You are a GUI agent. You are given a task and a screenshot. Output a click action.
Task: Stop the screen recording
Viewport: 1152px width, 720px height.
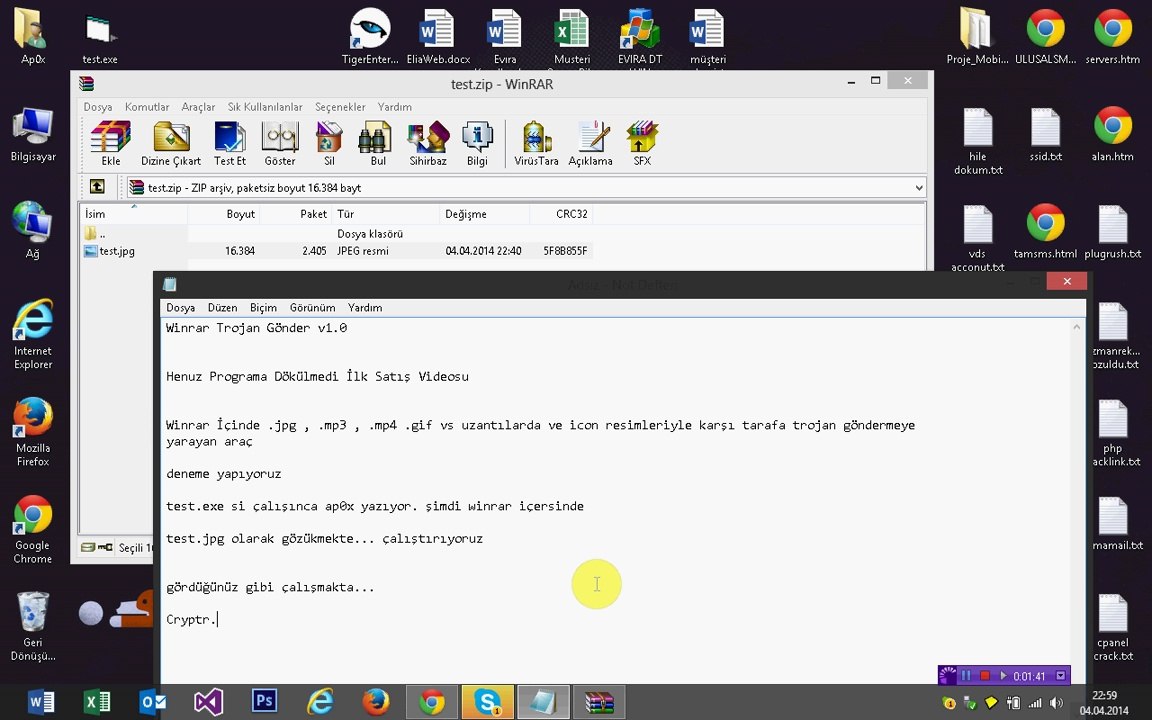coord(985,675)
